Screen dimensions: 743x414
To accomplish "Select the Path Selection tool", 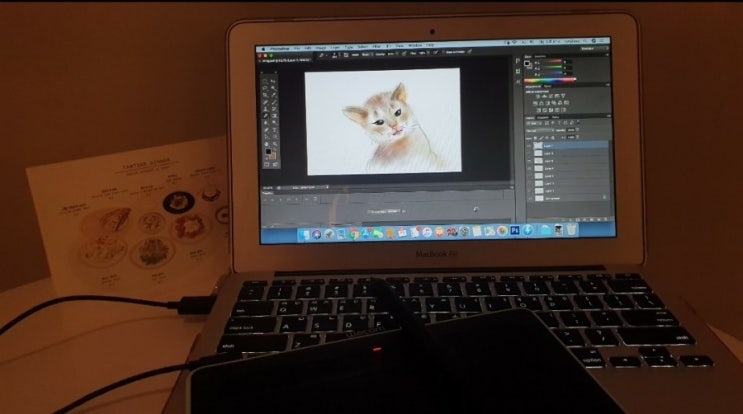I will 266,137.
